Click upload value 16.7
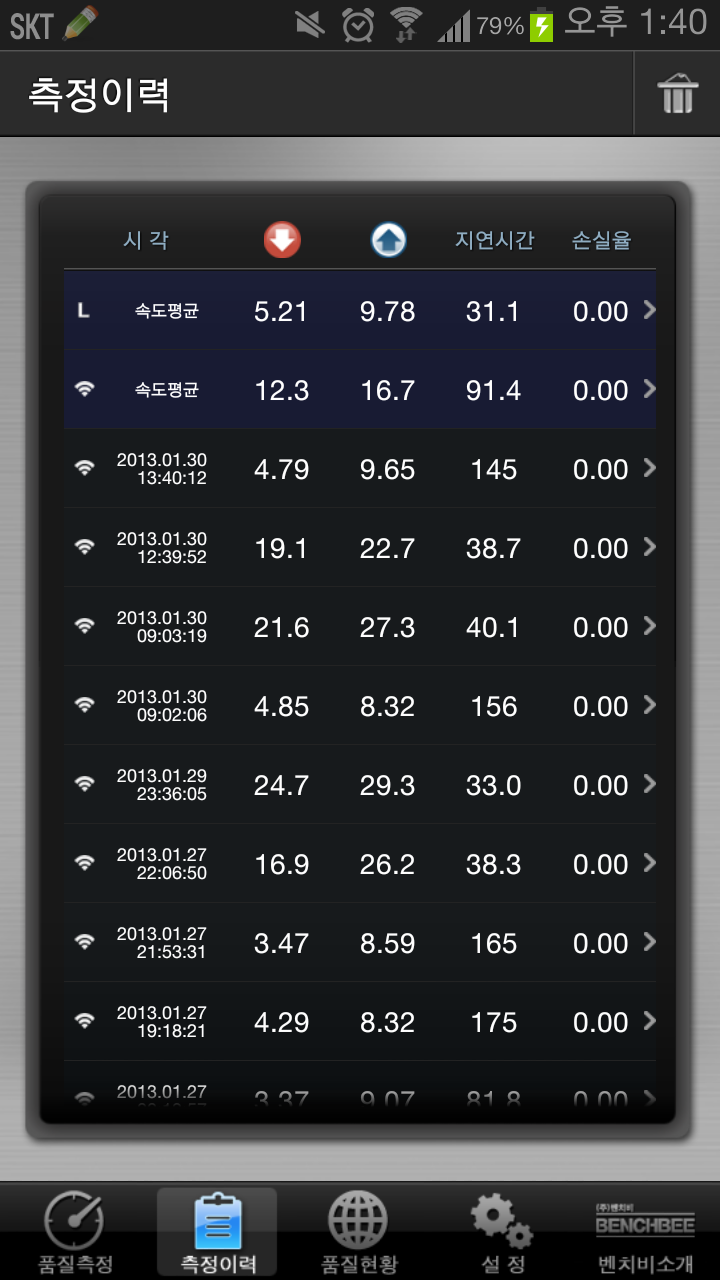 (388, 391)
